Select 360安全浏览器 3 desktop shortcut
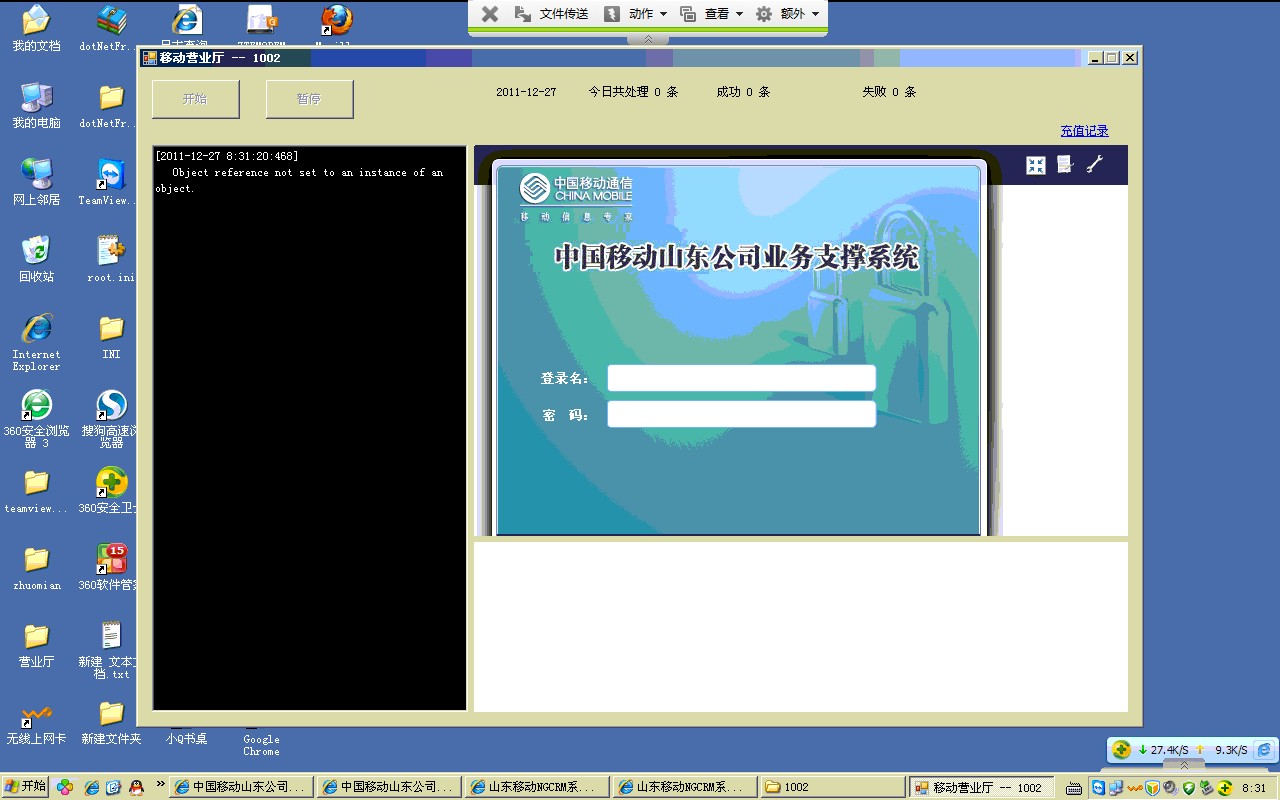1280x800 pixels. point(36,419)
